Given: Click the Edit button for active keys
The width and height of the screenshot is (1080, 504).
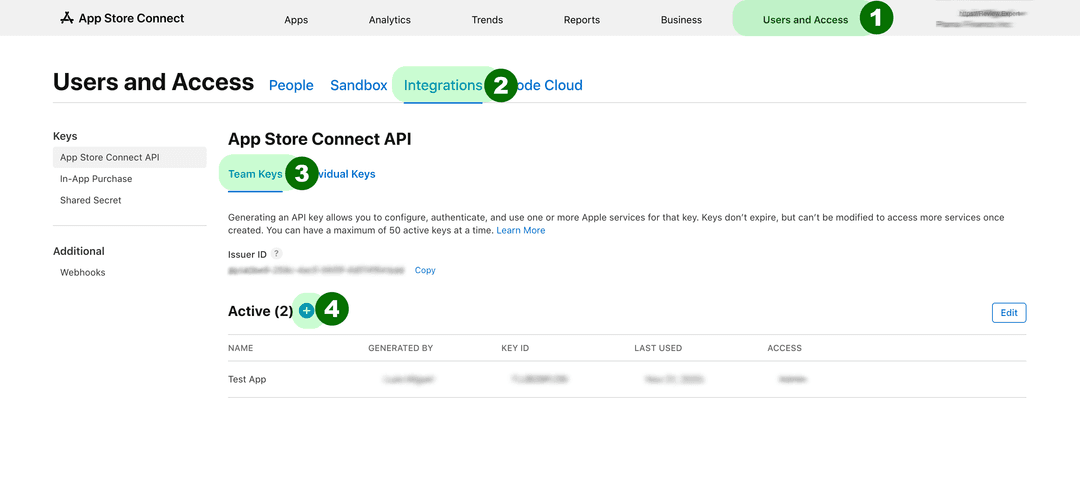Looking at the screenshot, I should [1009, 313].
